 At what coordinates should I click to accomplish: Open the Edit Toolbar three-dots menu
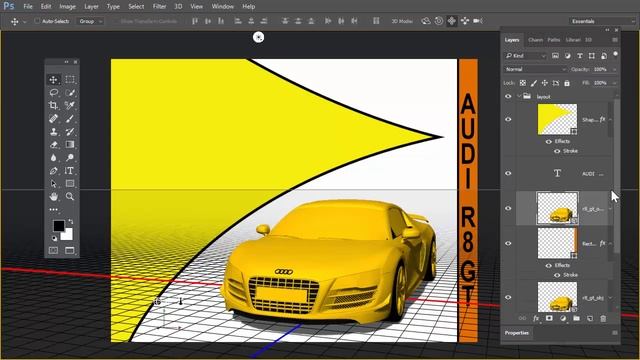pyautogui.click(x=53, y=209)
